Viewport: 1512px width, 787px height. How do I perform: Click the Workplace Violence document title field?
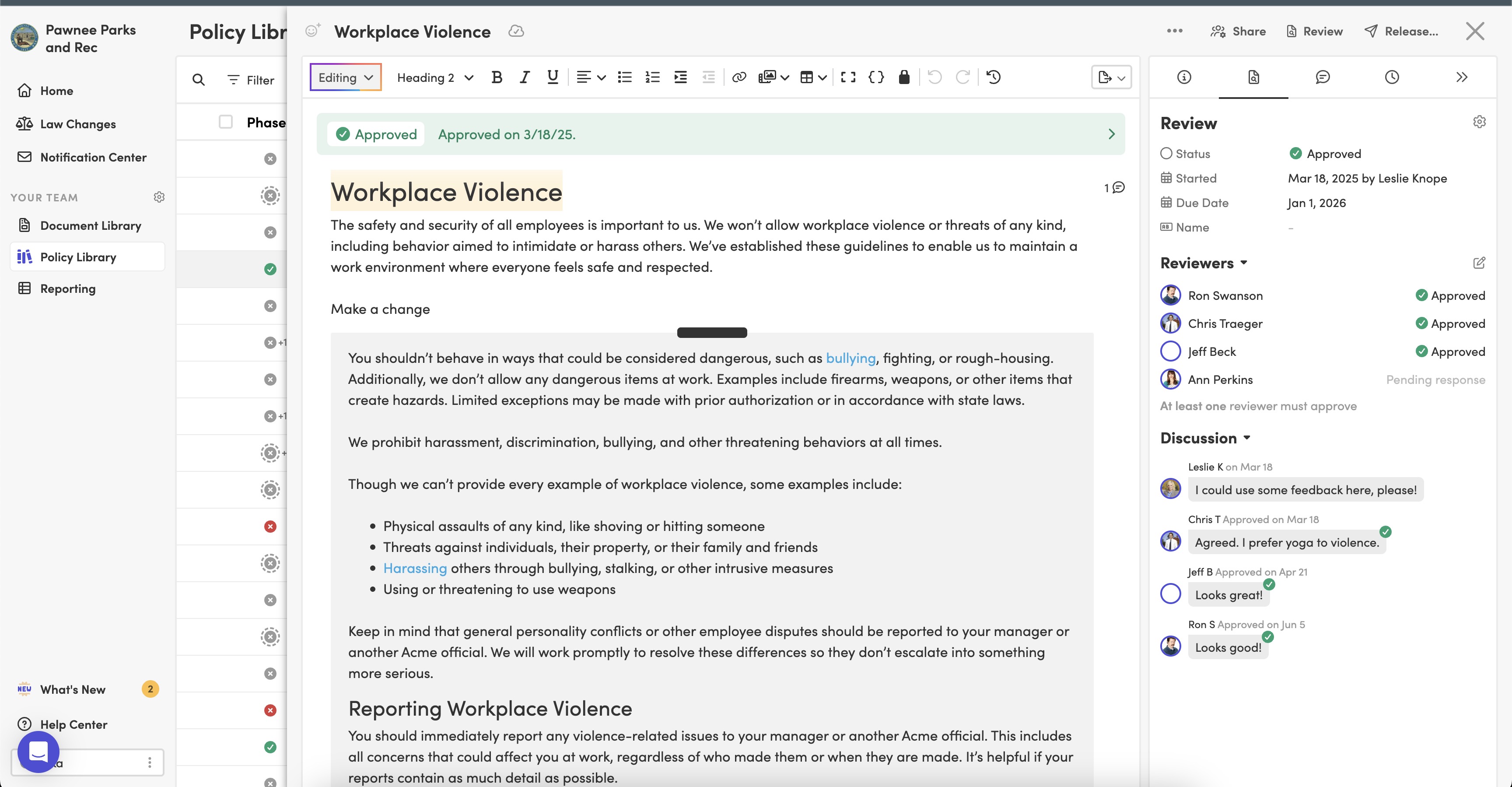(x=412, y=31)
